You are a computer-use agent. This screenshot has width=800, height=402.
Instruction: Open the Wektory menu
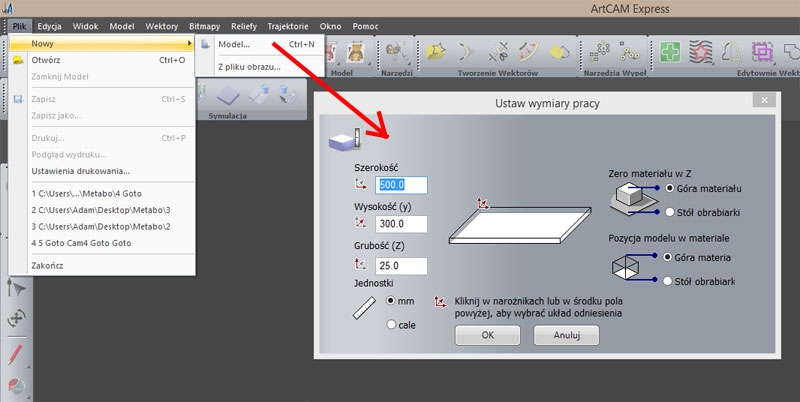pos(161,27)
